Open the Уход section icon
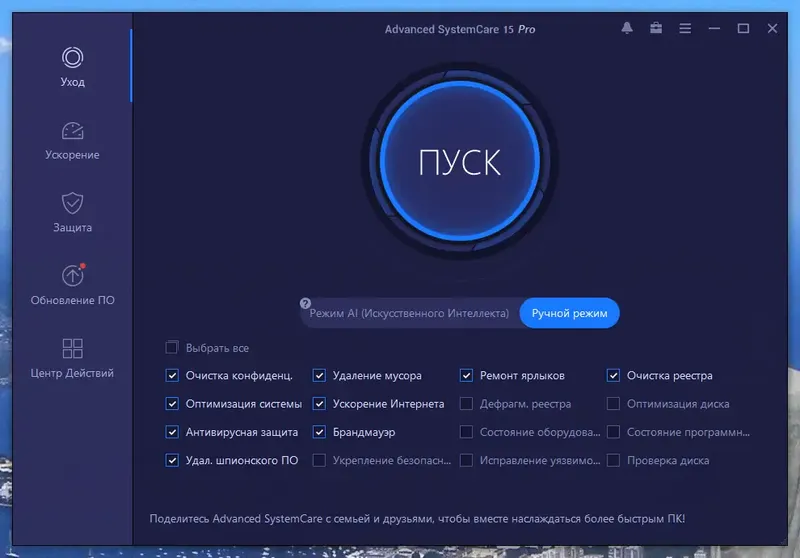 (72, 58)
